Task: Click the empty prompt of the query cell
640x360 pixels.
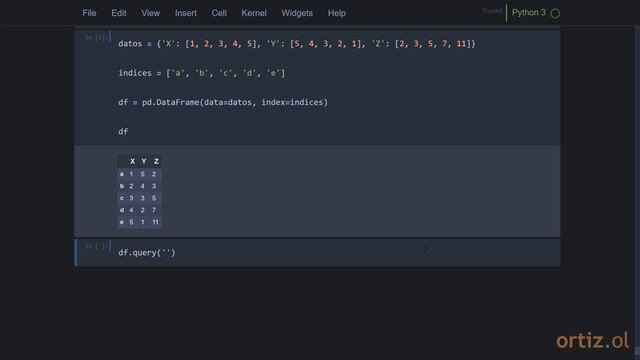Action: (x=96, y=246)
